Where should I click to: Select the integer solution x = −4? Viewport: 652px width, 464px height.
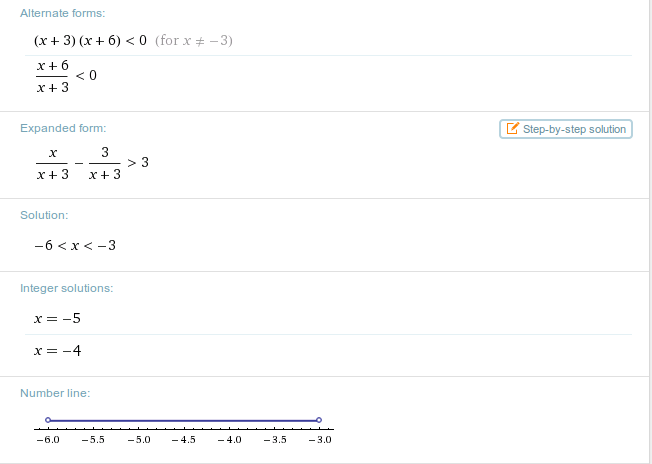pyautogui.click(x=56, y=350)
